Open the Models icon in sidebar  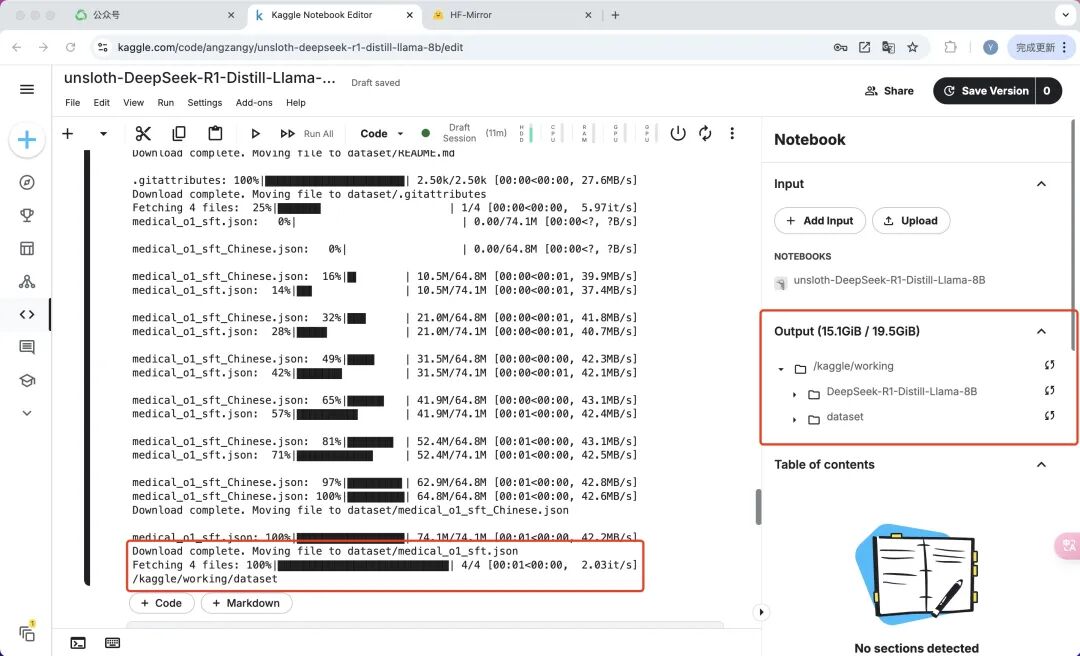click(x=27, y=281)
